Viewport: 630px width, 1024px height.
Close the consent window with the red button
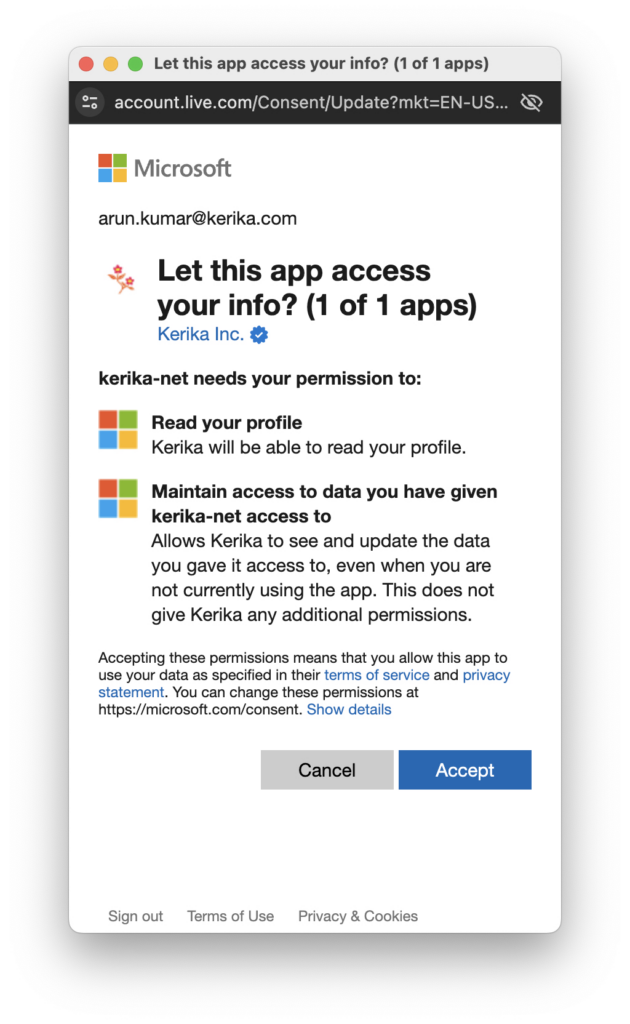pyautogui.click(x=86, y=64)
